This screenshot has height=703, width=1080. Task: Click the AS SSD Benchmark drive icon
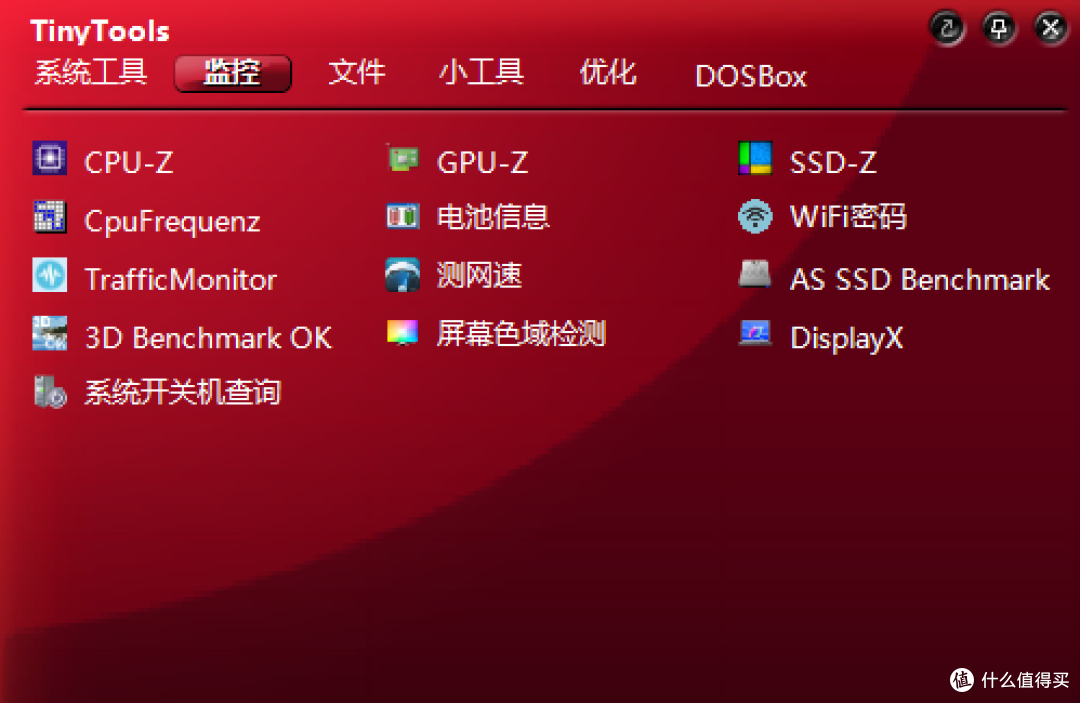pos(756,275)
